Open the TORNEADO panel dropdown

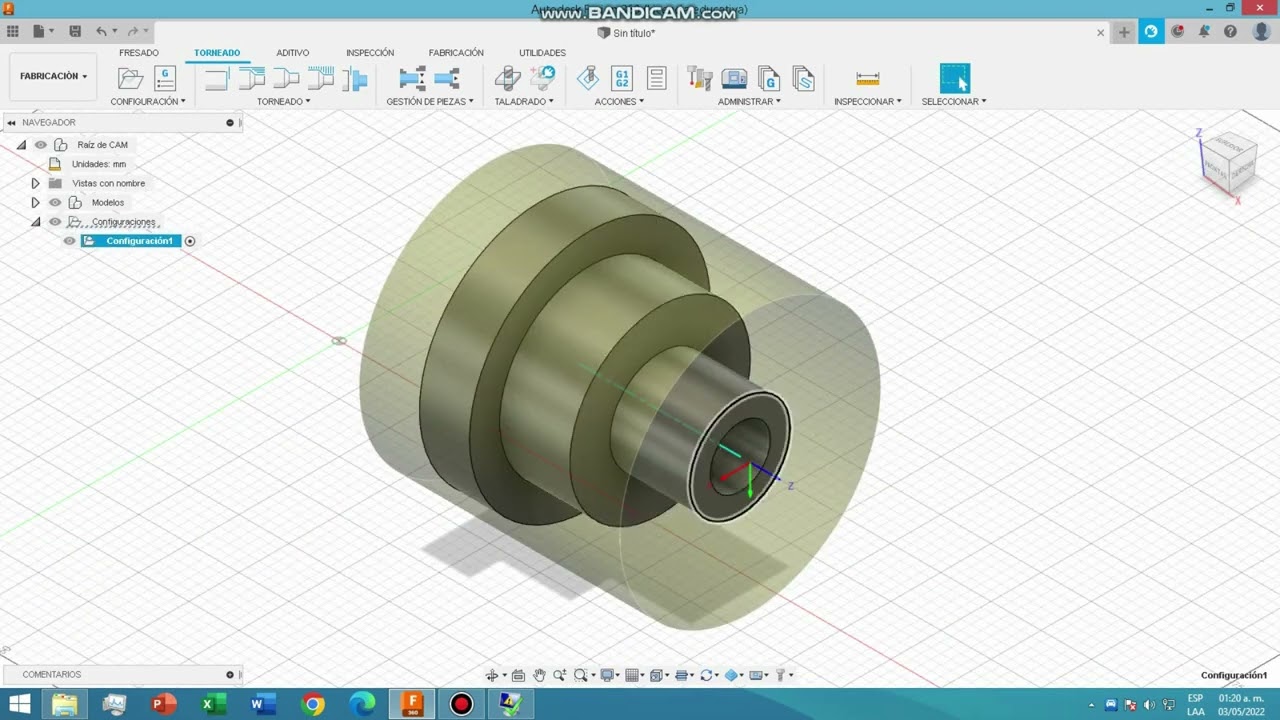283,101
